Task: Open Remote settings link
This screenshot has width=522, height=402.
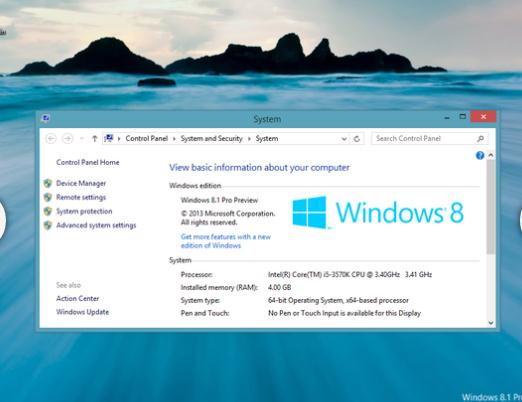Action: click(81, 197)
